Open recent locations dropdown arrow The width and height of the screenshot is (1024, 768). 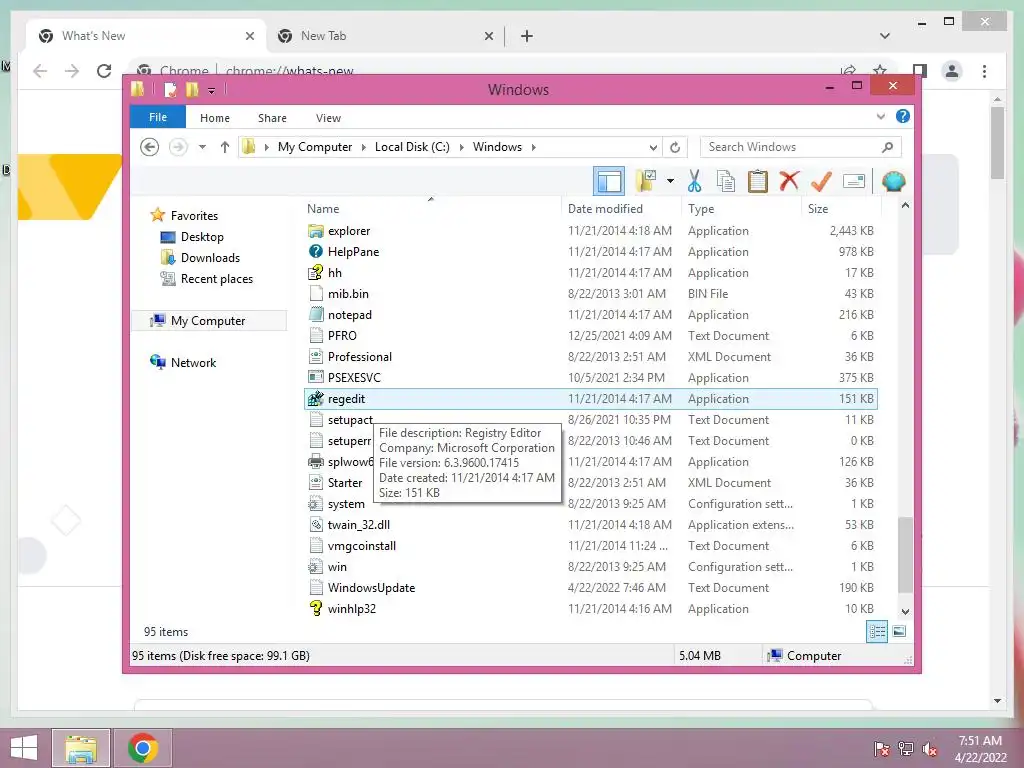(202, 147)
